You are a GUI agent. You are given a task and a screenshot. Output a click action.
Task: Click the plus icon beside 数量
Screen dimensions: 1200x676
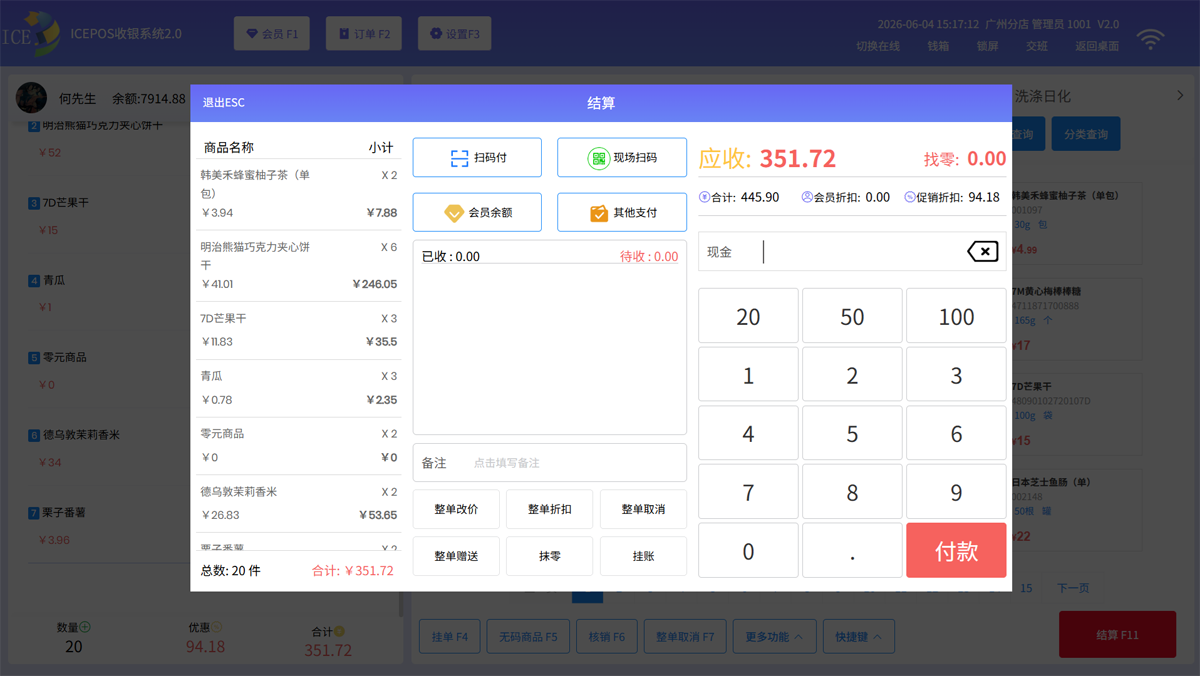85,627
